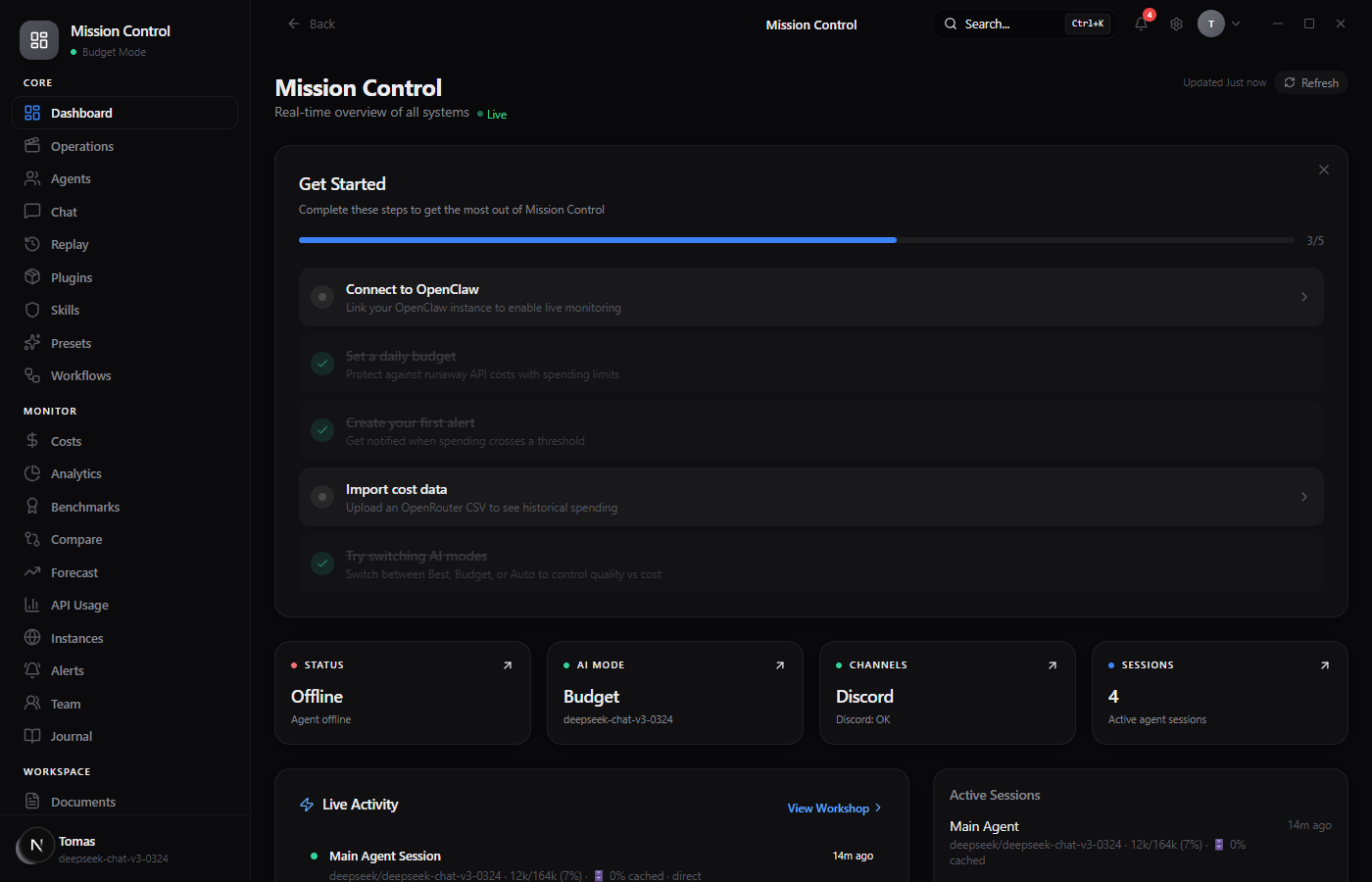Open the Sessions card arrow
The height and width of the screenshot is (882, 1372).
[x=1325, y=665]
